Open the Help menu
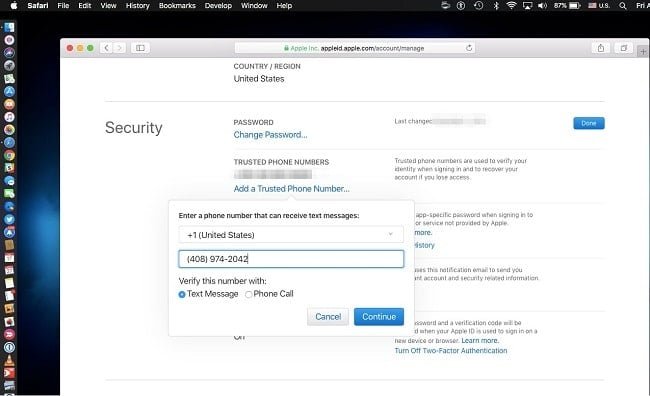The height and width of the screenshot is (396, 650). tap(284, 6)
